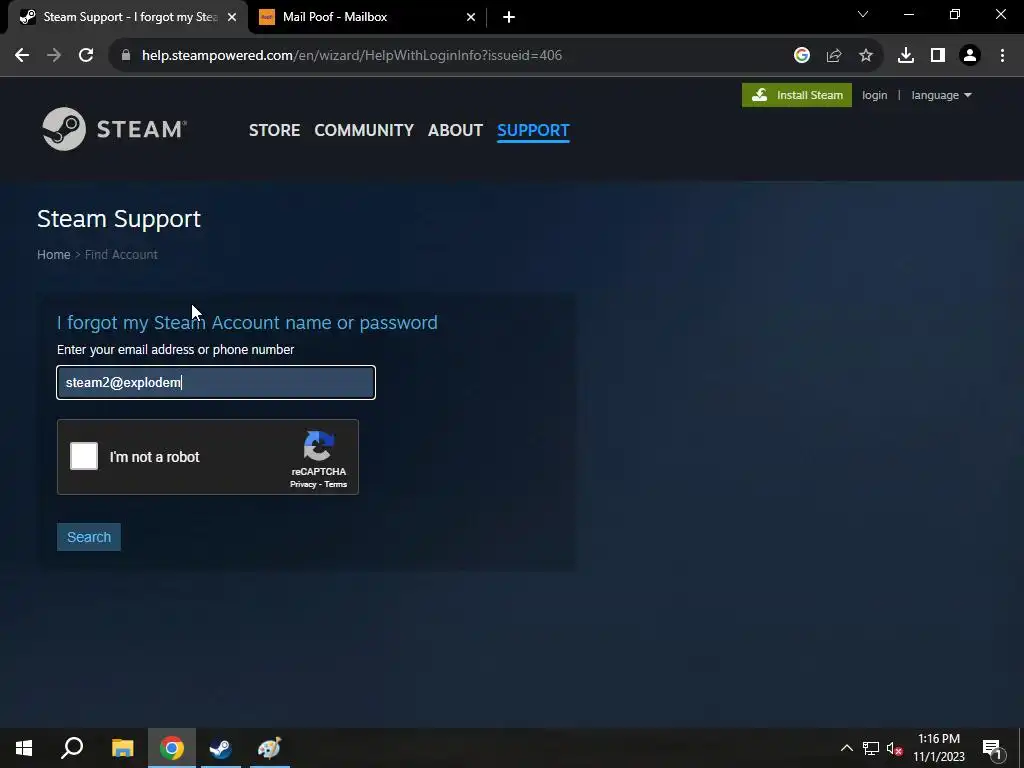Click the Steam logo
The width and height of the screenshot is (1024, 768).
point(114,129)
